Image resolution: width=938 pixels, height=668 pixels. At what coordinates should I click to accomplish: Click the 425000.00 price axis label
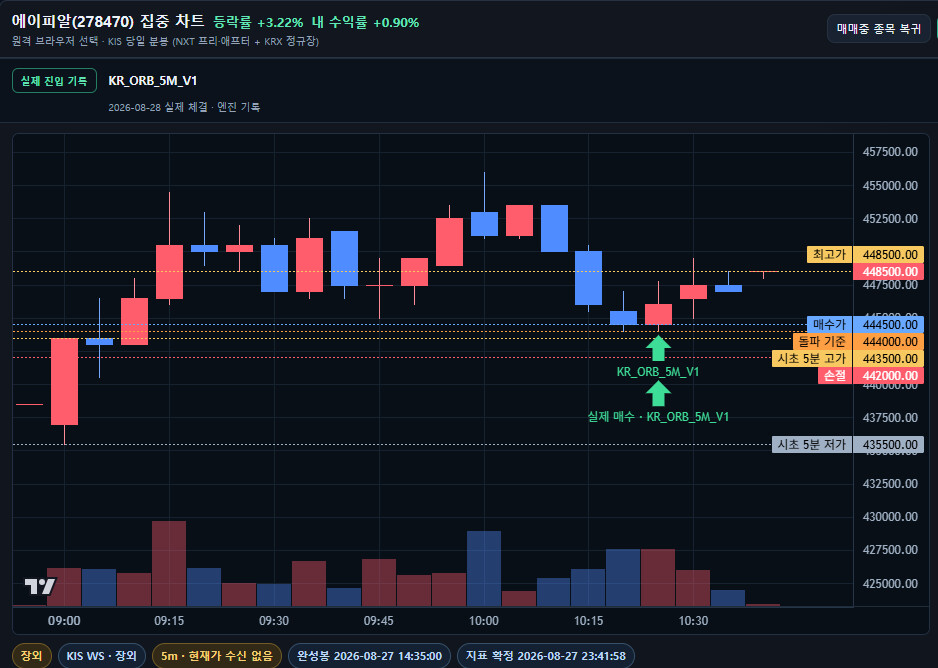(x=890, y=583)
